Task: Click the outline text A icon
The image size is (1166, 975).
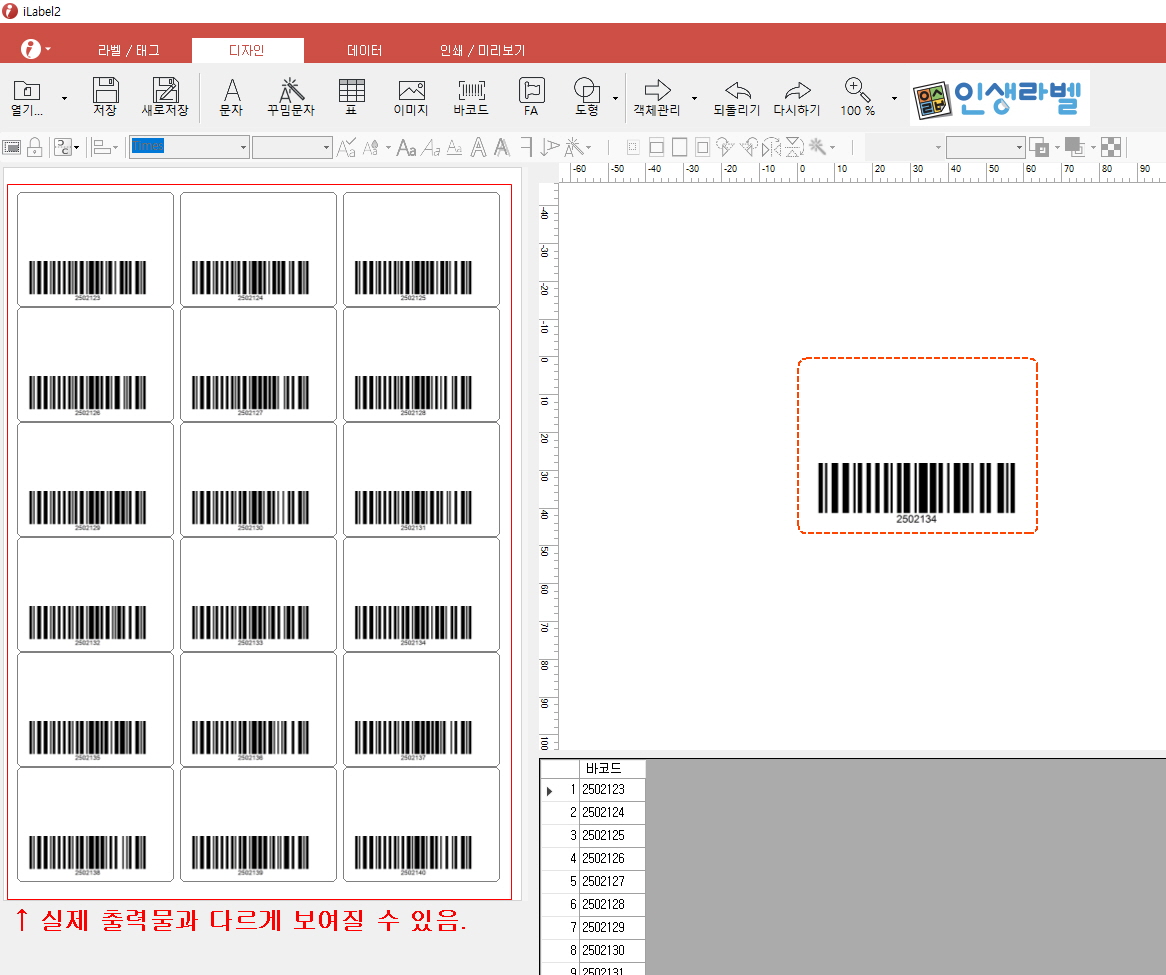Action: [479, 147]
